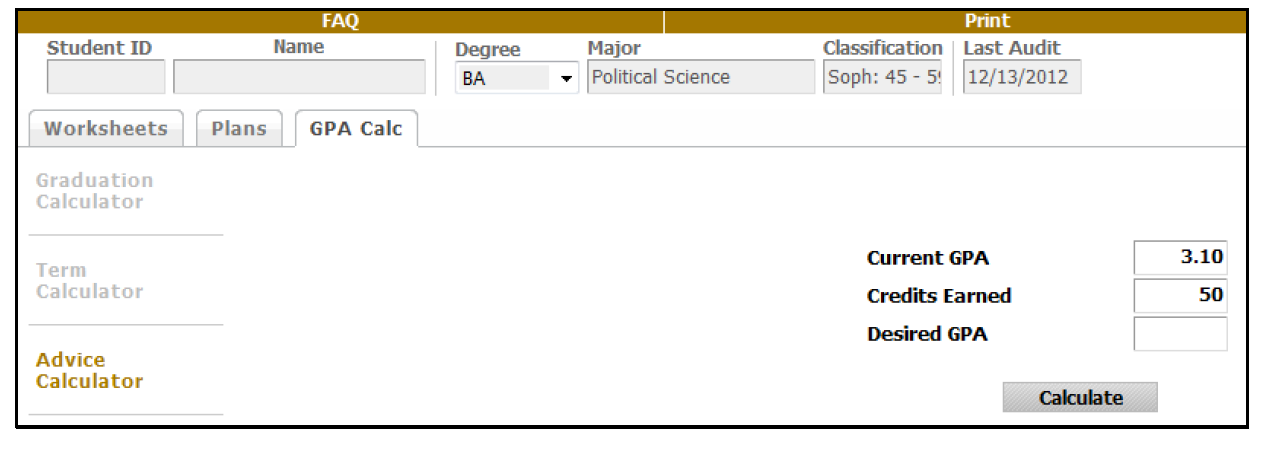Click the Current GPA input box
Image resolution: width=1270 pixels, height=452 pixels.
pos(1180,258)
